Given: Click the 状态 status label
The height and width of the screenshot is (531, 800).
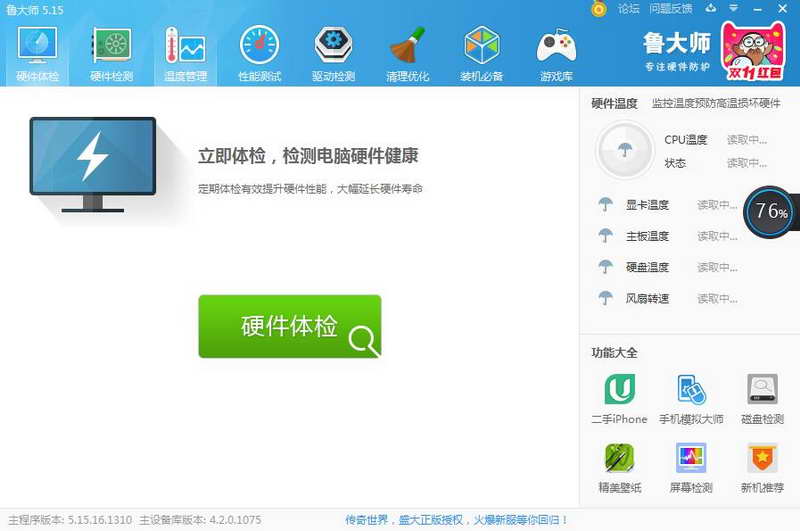Looking at the screenshot, I should pos(675,163).
